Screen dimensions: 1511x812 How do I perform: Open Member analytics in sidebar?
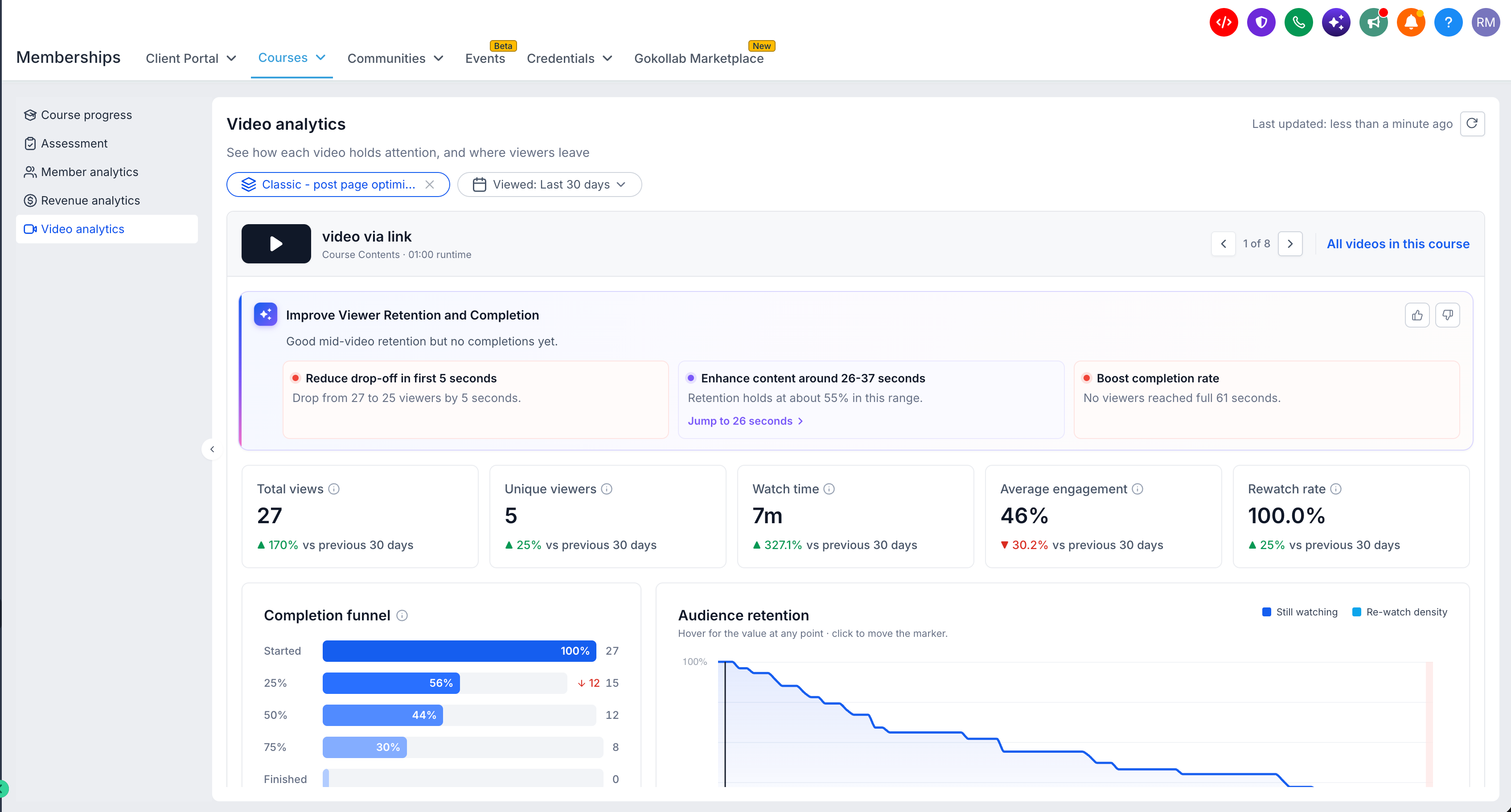(107, 172)
